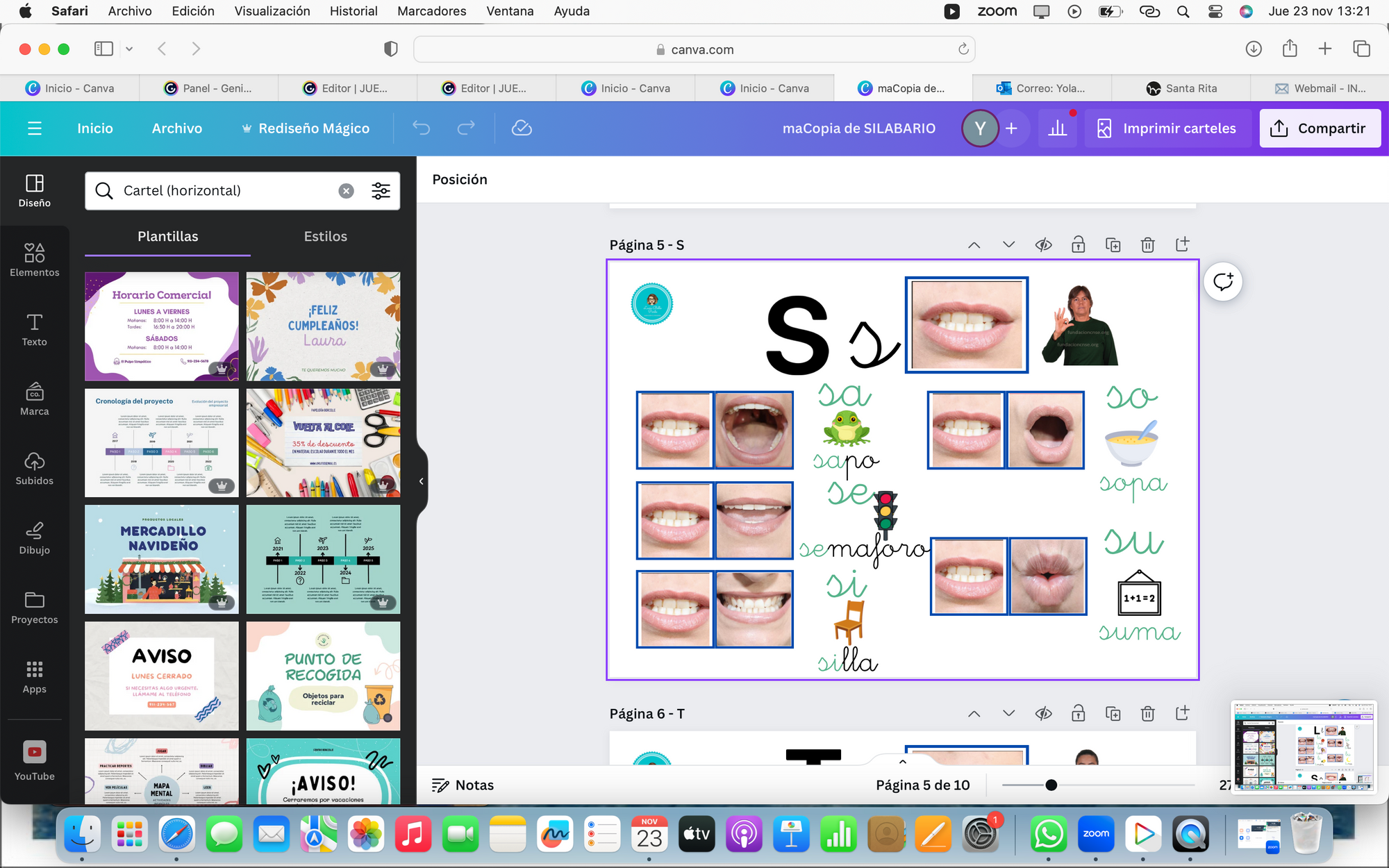Viewport: 1389px width, 868px height.
Task: Open the Texto tool panel
Action: tap(34, 329)
